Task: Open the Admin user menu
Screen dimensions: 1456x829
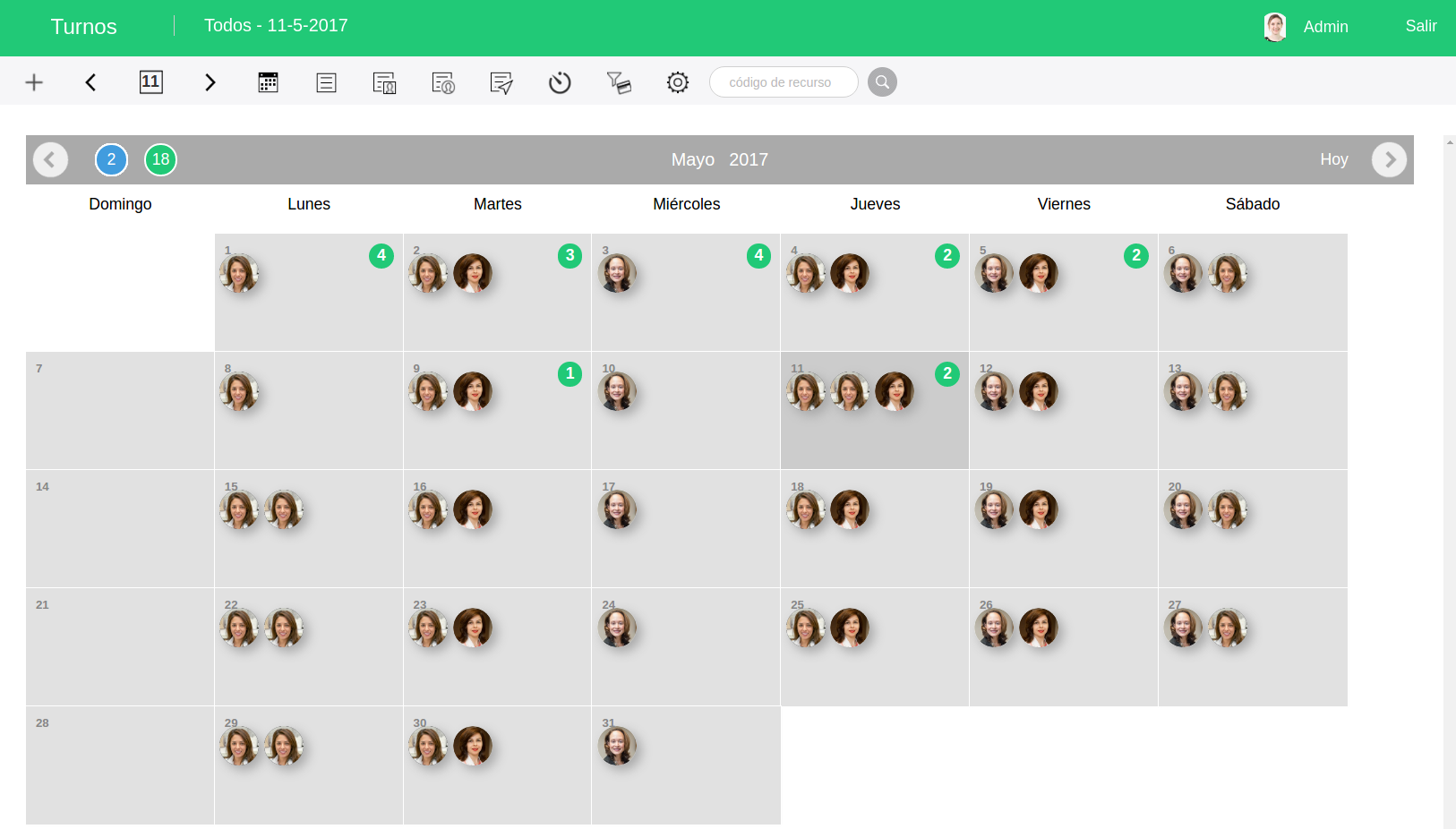Action: pos(1324,27)
